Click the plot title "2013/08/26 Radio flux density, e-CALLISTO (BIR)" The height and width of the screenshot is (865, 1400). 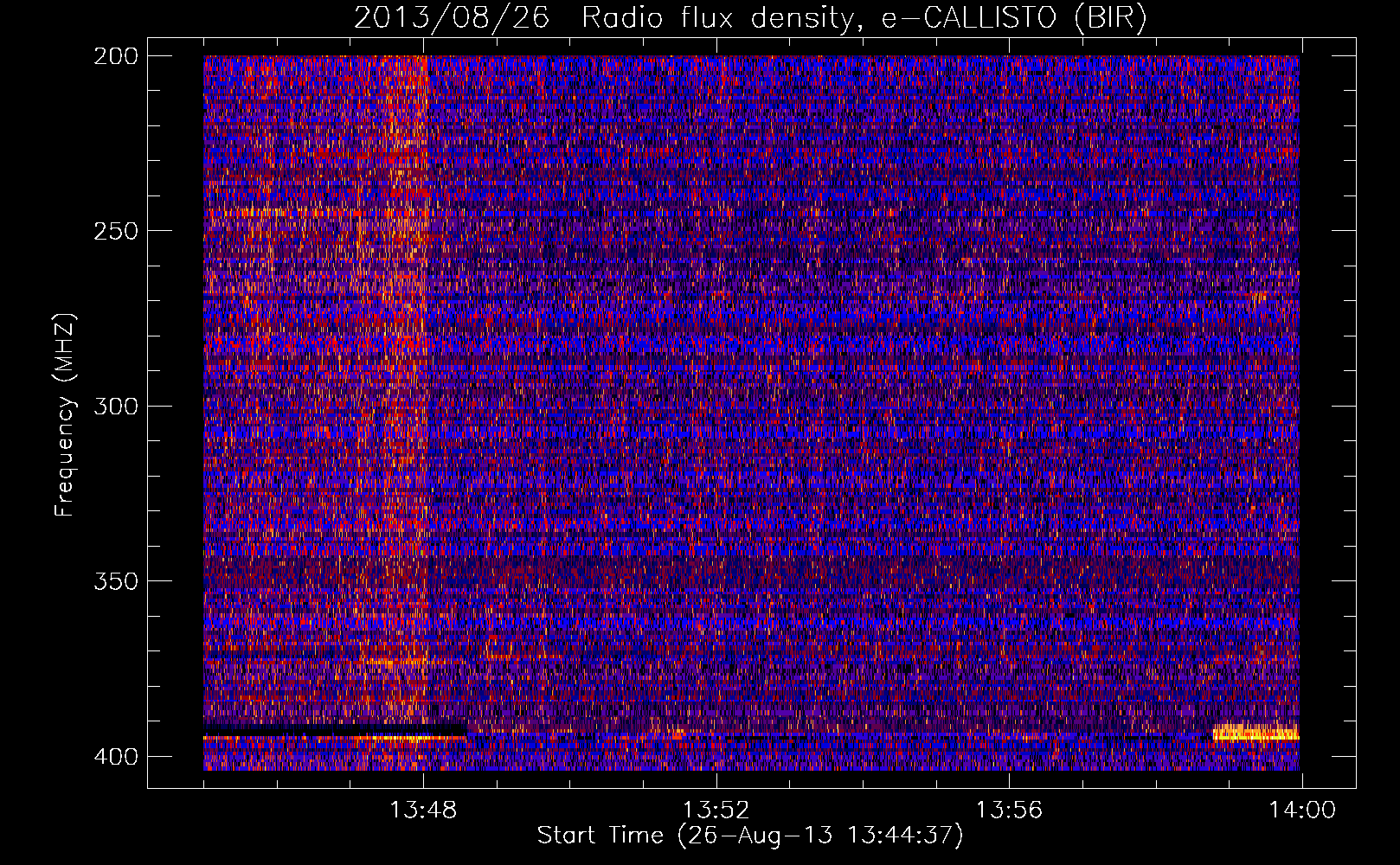coord(750,17)
